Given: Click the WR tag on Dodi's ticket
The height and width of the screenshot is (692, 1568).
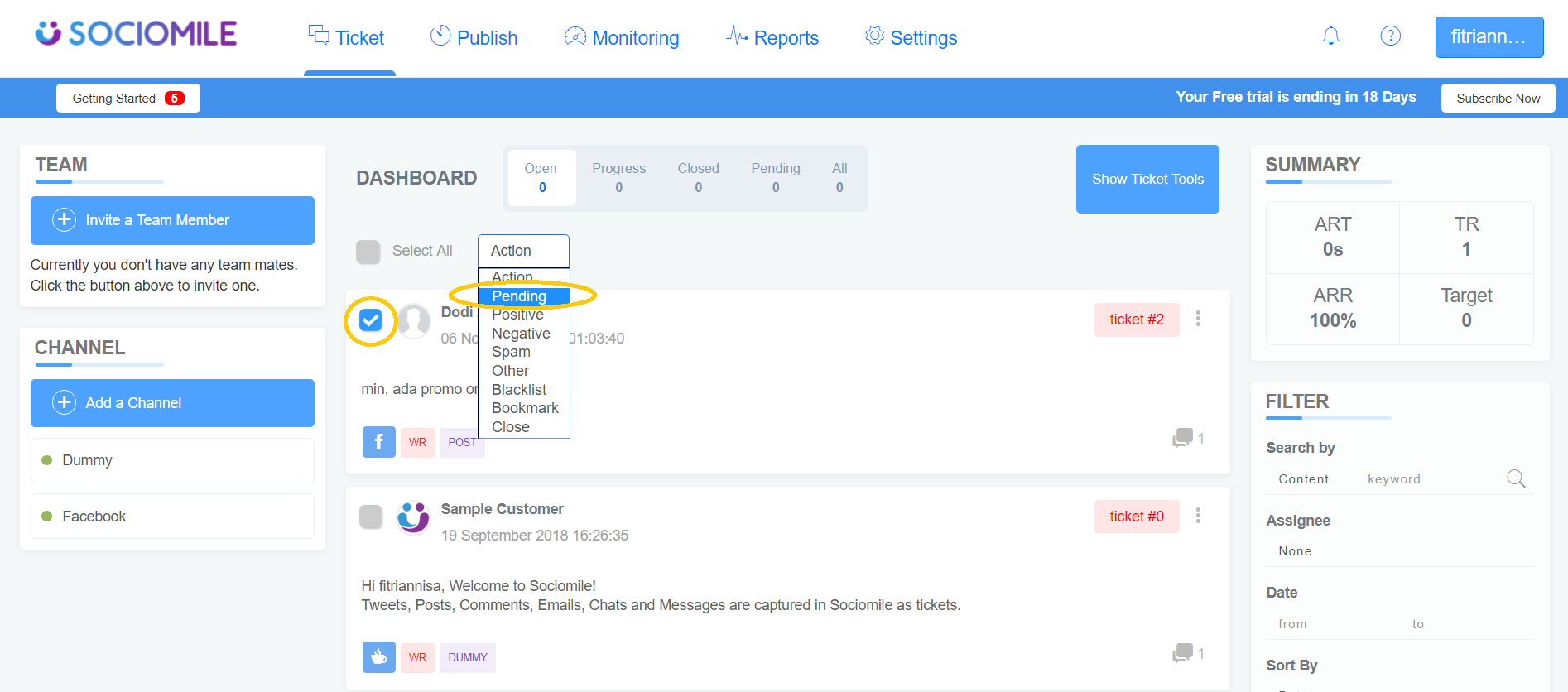Looking at the screenshot, I should coord(417,442).
